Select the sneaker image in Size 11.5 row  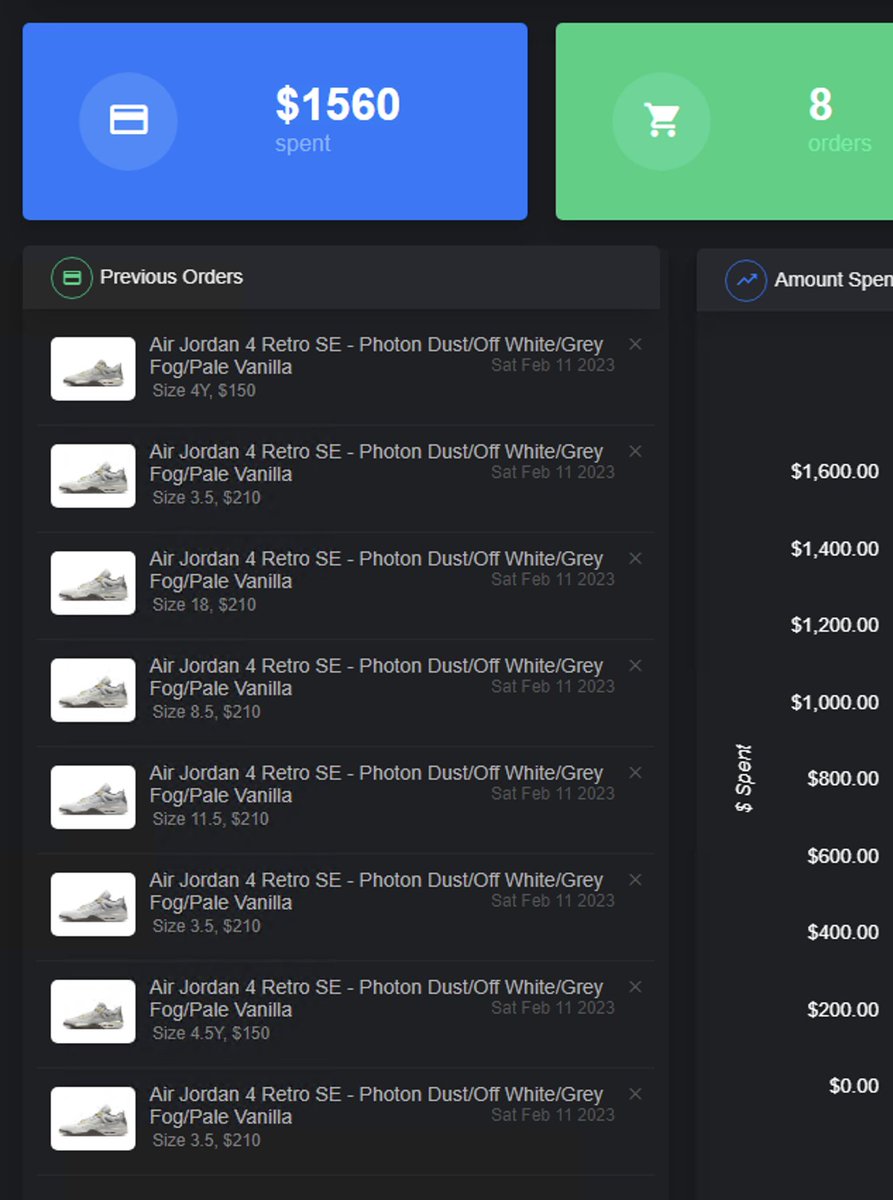click(93, 797)
